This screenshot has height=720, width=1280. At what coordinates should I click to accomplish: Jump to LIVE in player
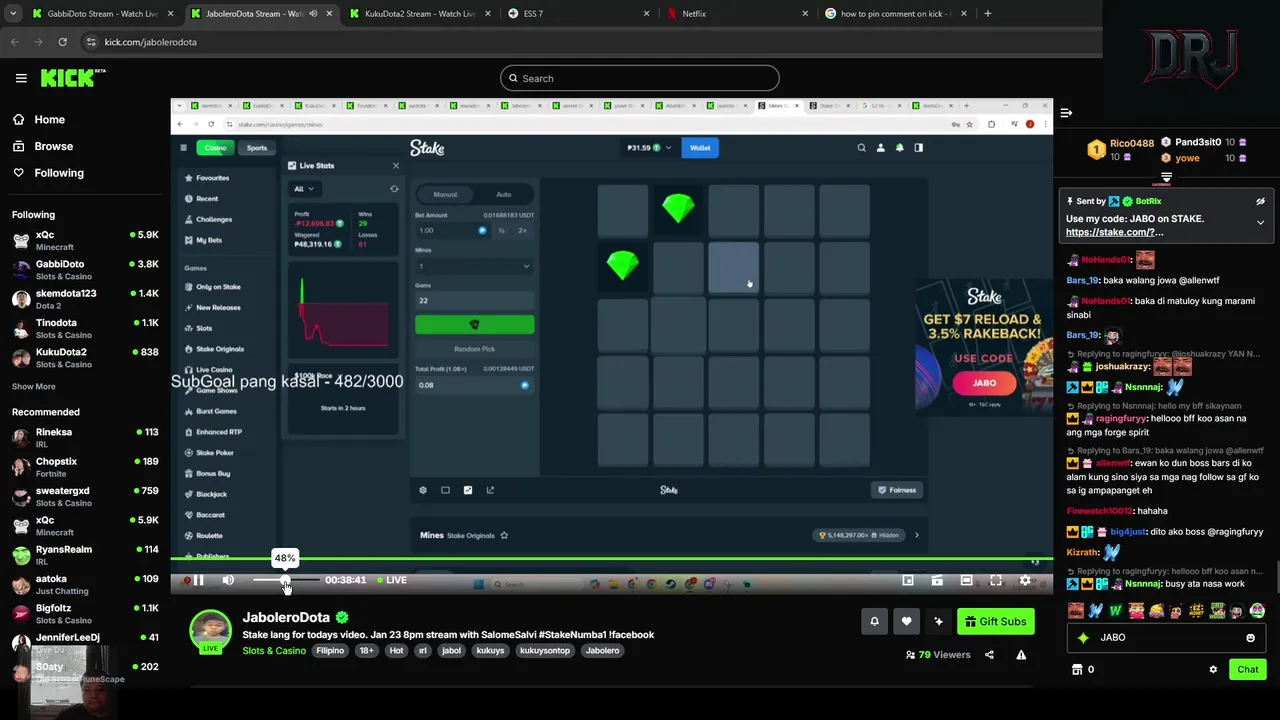click(391, 580)
